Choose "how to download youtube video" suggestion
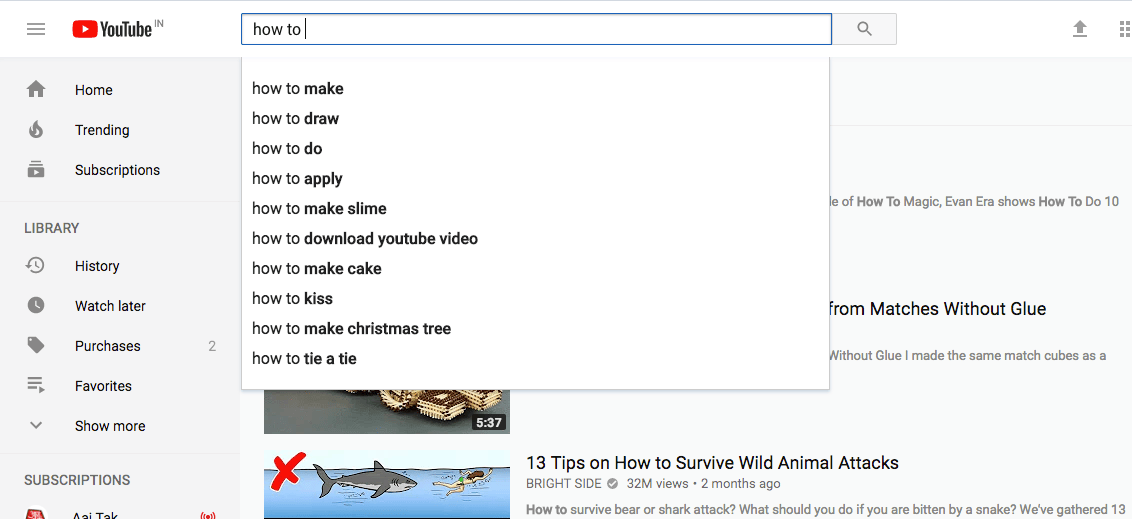The width and height of the screenshot is (1132, 519). click(365, 239)
